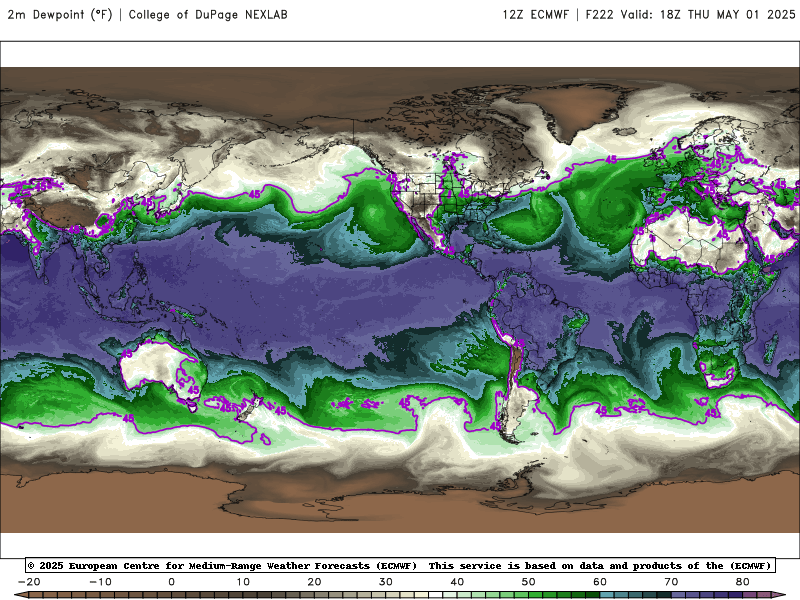Click the "50" color scale label
Viewport: 800px width, 600px height.
tap(529, 582)
